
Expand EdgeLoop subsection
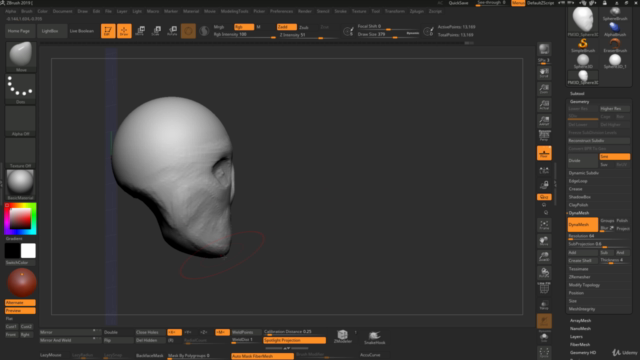[578, 181]
